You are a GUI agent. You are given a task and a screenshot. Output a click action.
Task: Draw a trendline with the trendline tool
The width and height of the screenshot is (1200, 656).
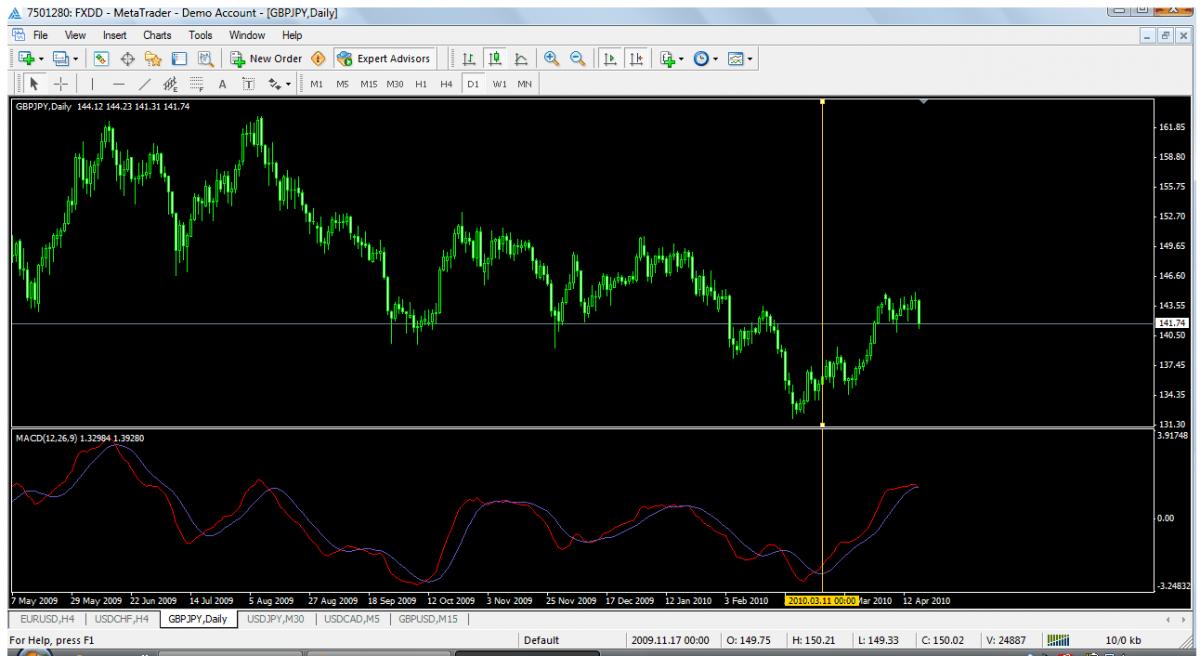144,83
